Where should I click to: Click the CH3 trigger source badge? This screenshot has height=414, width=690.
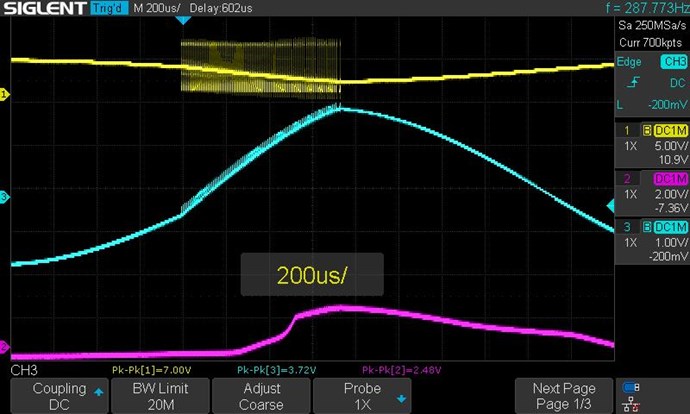[x=674, y=62]
